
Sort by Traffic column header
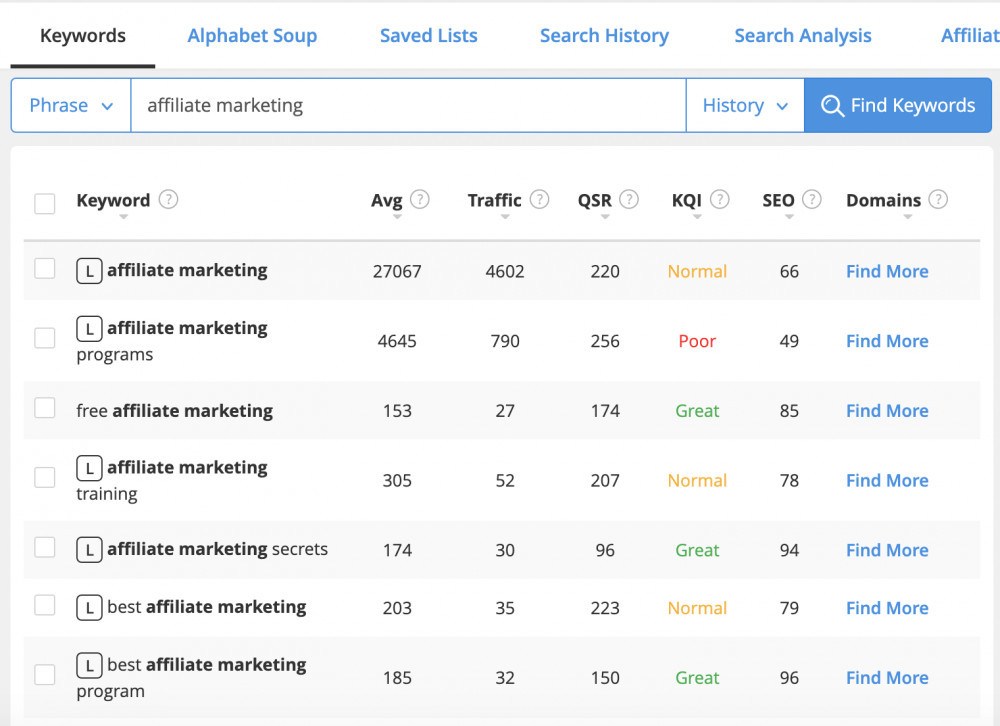494,200
